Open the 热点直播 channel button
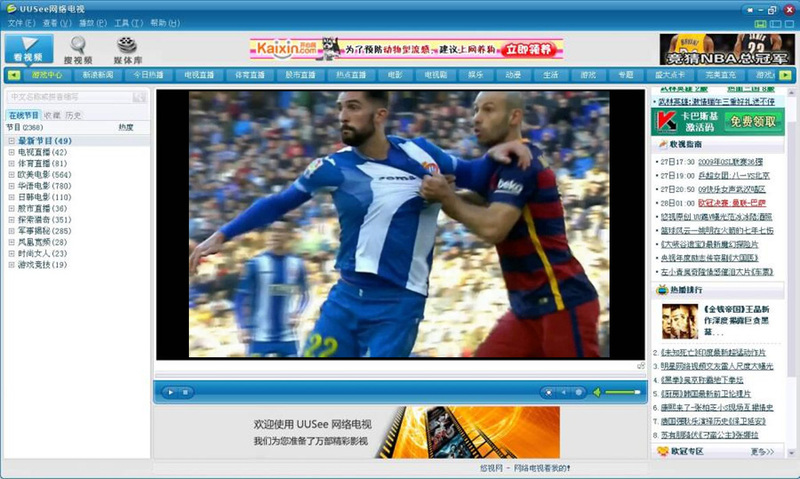 point(351,75)
